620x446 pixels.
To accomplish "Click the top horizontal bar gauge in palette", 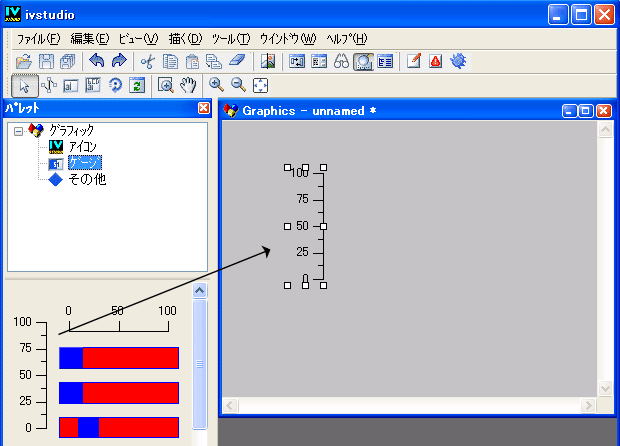I will tap(118, 357).
